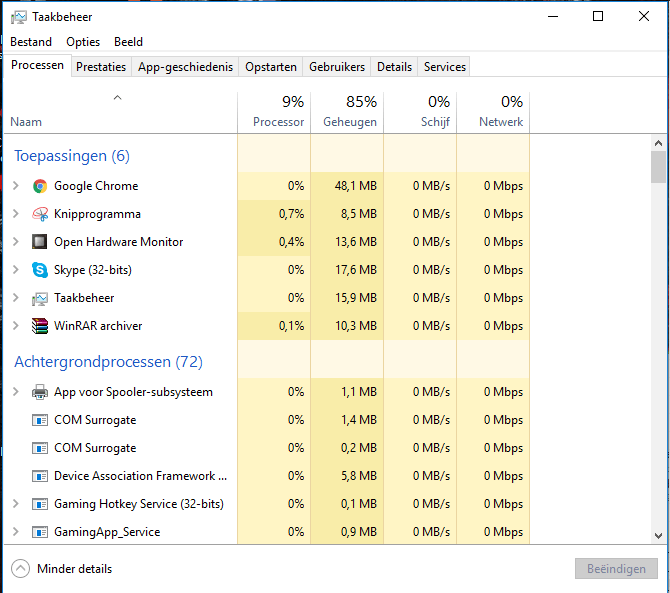Viewport: 670px width, 593px height.
Task: Expand the Skype (32-bits) process tree
Action: [x=16, y=270]
